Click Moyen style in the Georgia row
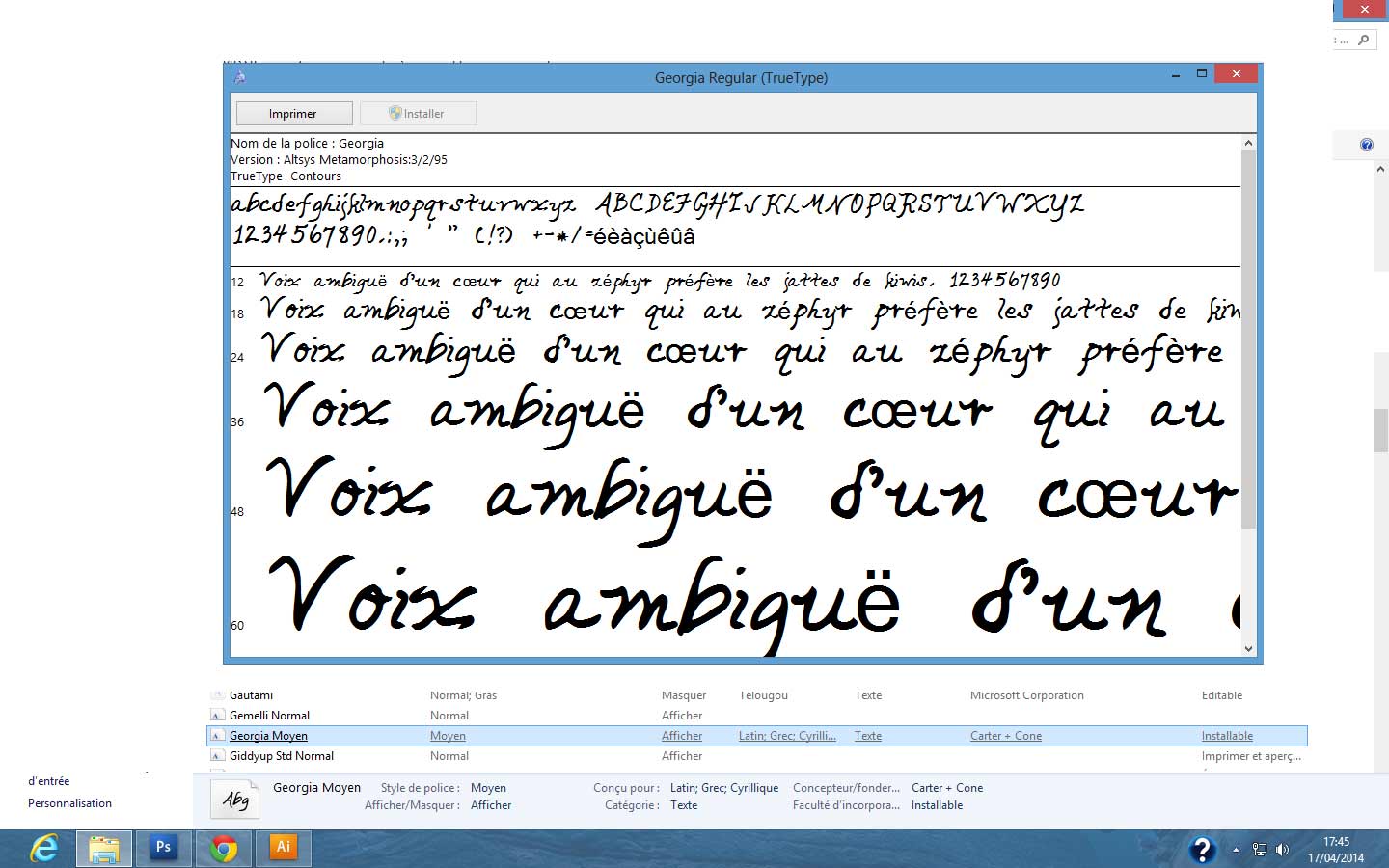The image size is (1389, 868). click(x=448, y=736)
